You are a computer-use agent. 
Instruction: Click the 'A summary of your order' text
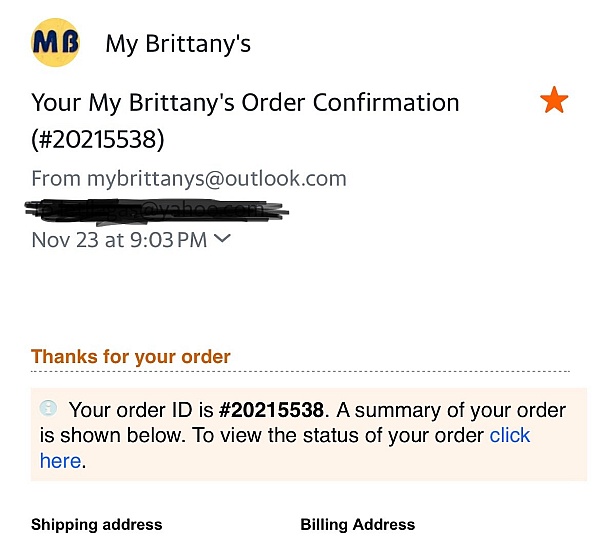451,411
